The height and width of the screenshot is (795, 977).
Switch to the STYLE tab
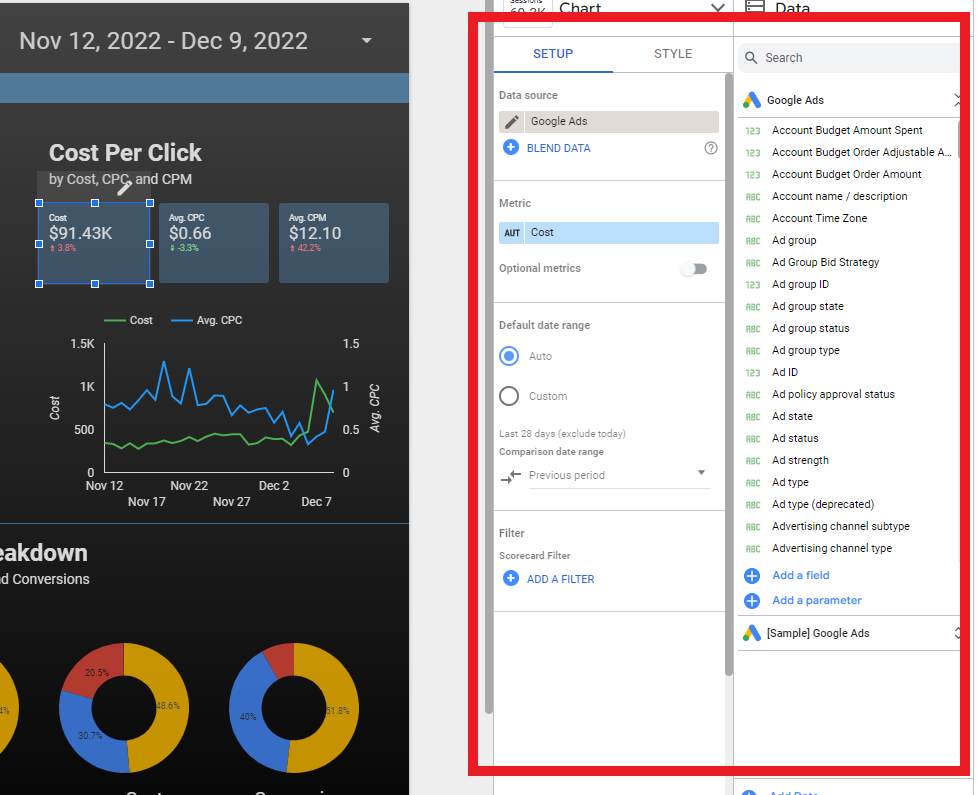(x=672, y=54)
